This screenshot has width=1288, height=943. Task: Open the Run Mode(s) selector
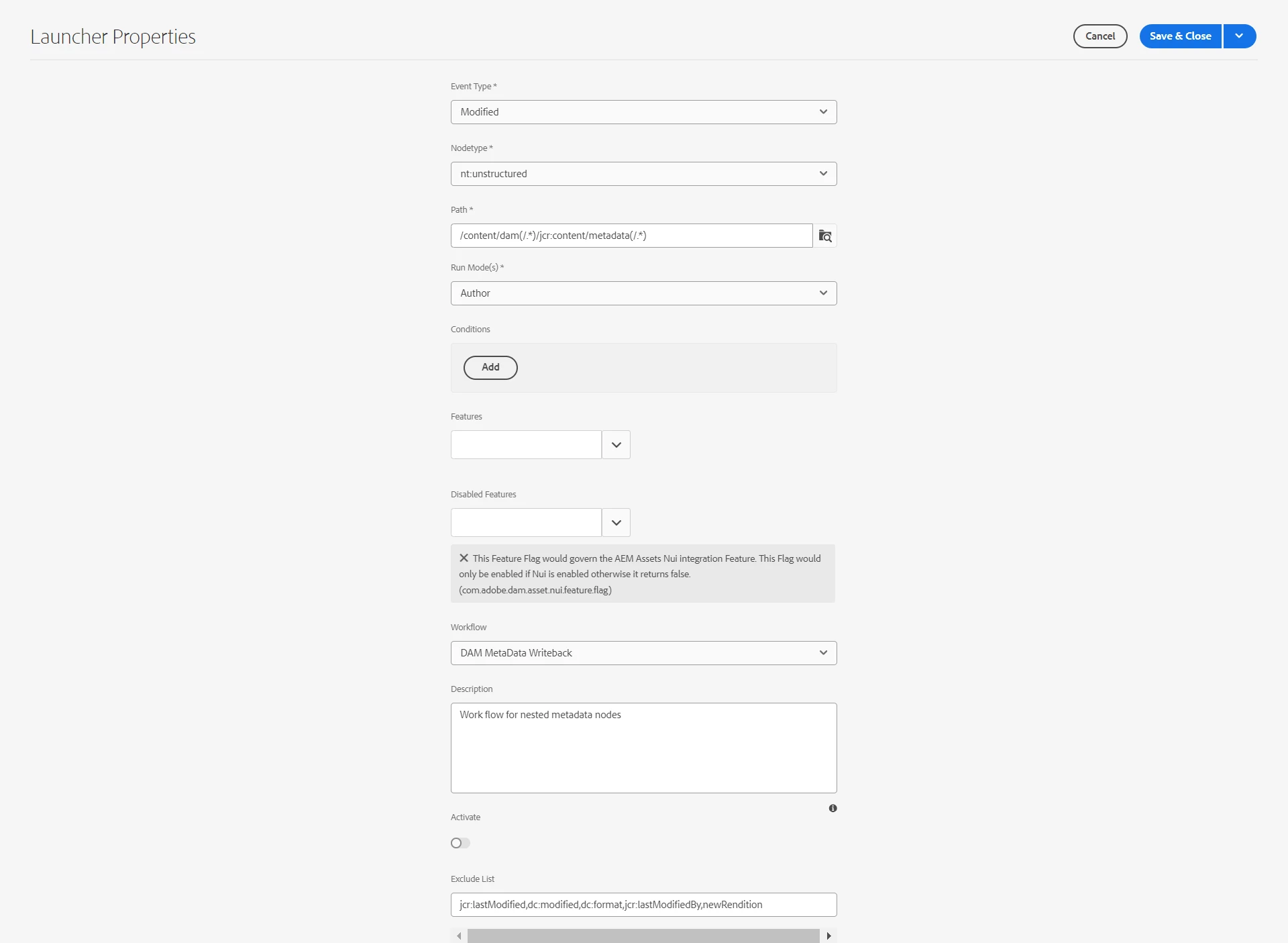tap(643, 293)
